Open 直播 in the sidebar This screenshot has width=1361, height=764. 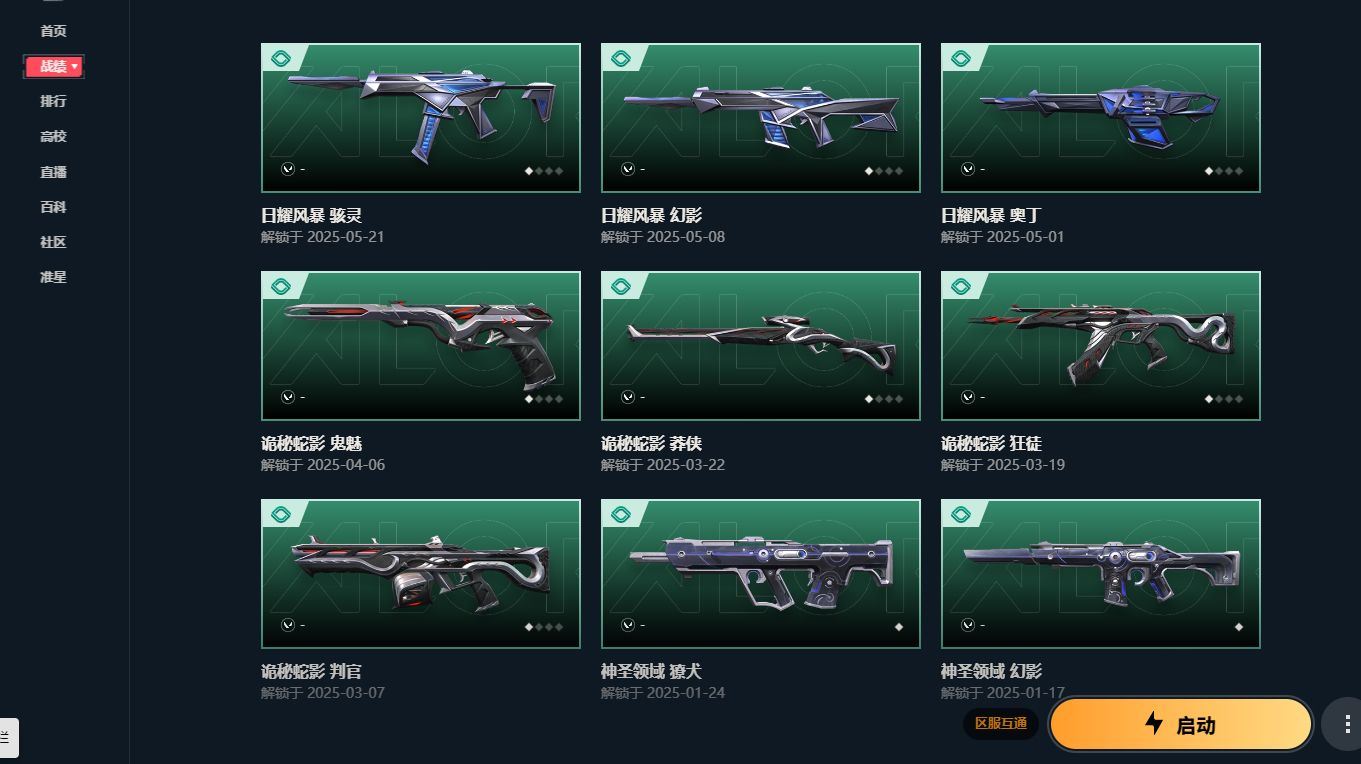[x=53, y=172]
